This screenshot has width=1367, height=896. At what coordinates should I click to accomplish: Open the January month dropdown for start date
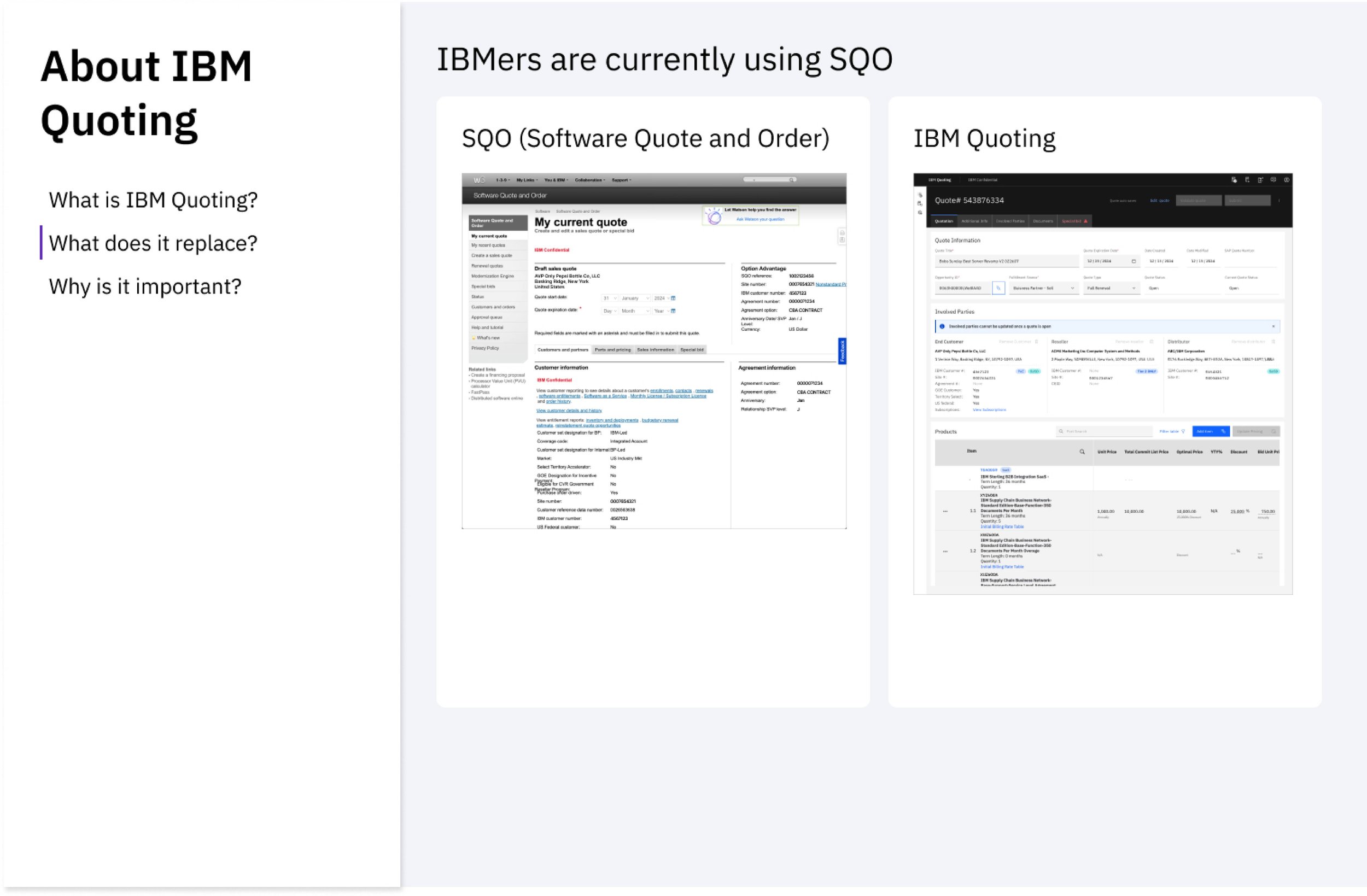(635, 298)
